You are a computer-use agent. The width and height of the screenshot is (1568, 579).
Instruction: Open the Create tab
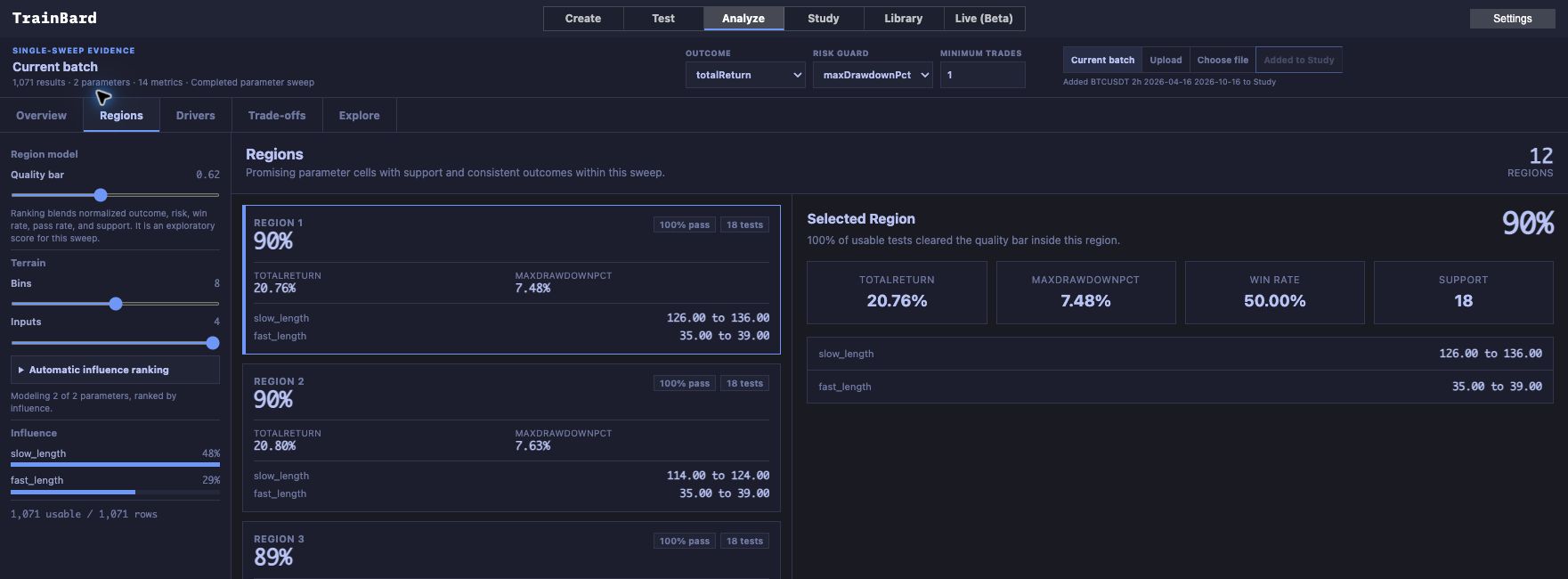[x=583, y=19]
